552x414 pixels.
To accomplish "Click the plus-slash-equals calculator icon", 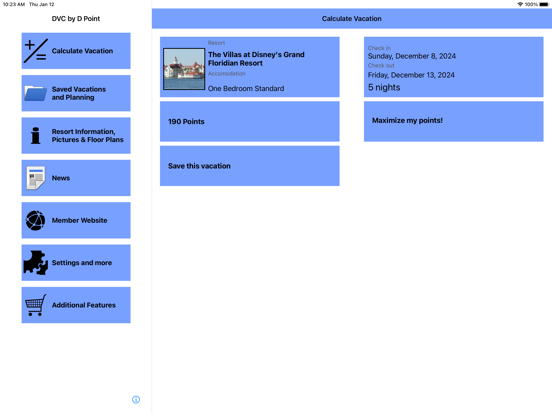I will point(36,51).
